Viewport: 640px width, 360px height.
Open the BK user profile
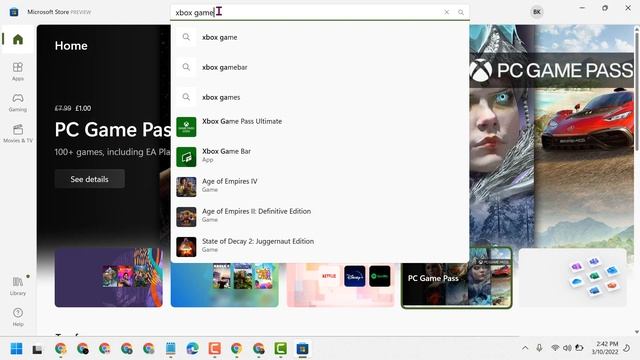click(x=537, y=12)
